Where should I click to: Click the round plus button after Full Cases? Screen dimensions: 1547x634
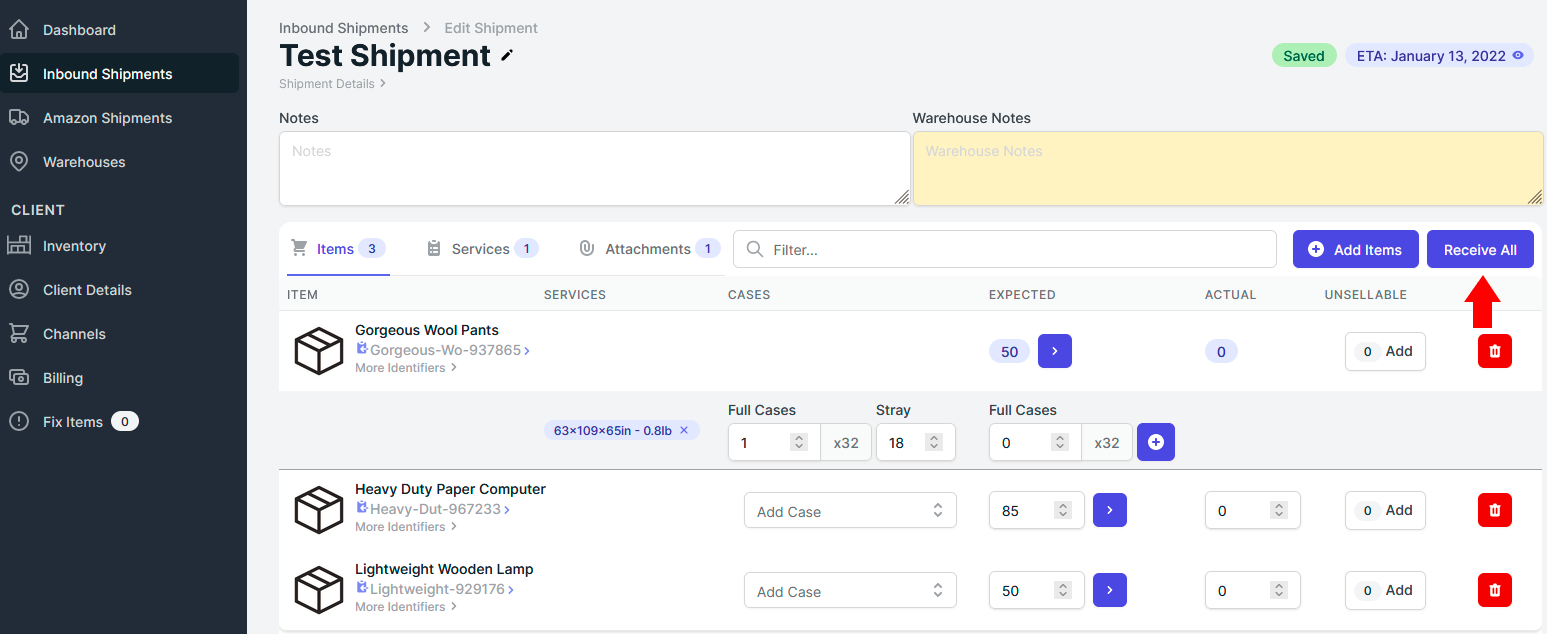pos(1156,442)
